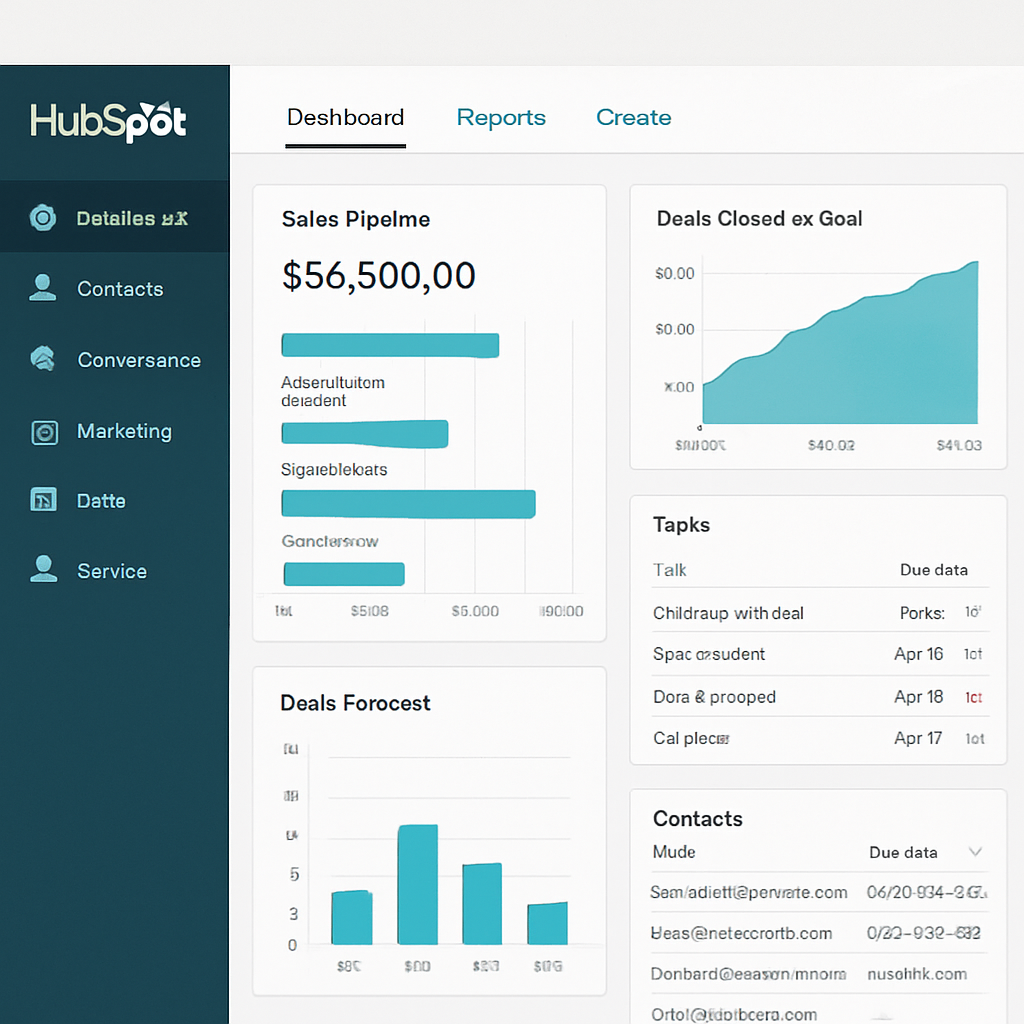Select the tallest forecast chart bar
Viewport: 1024px width, 1024px height.
pos(417,884)
